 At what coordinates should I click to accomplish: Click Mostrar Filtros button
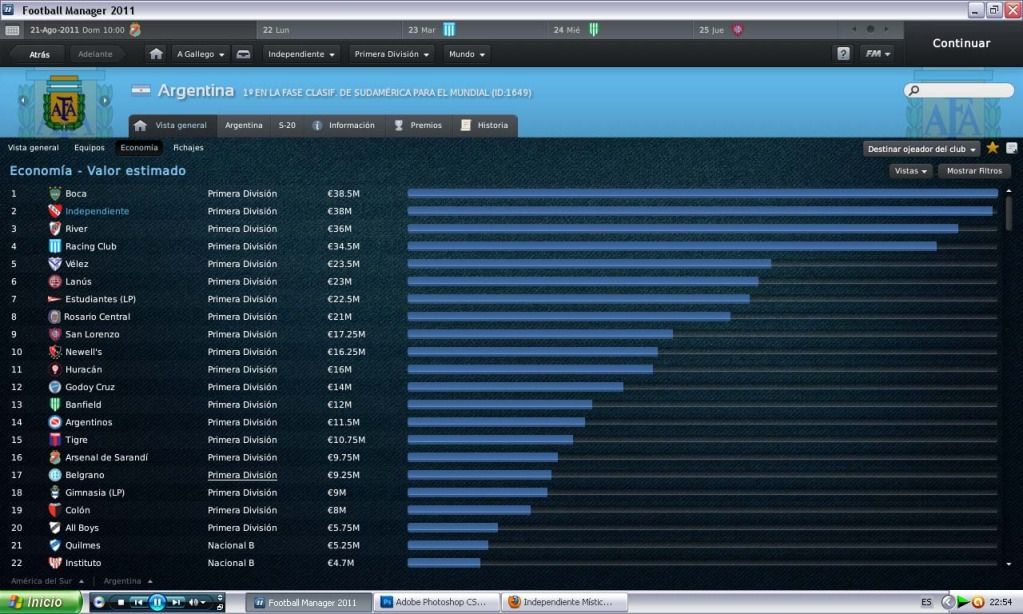pos(974,171)
